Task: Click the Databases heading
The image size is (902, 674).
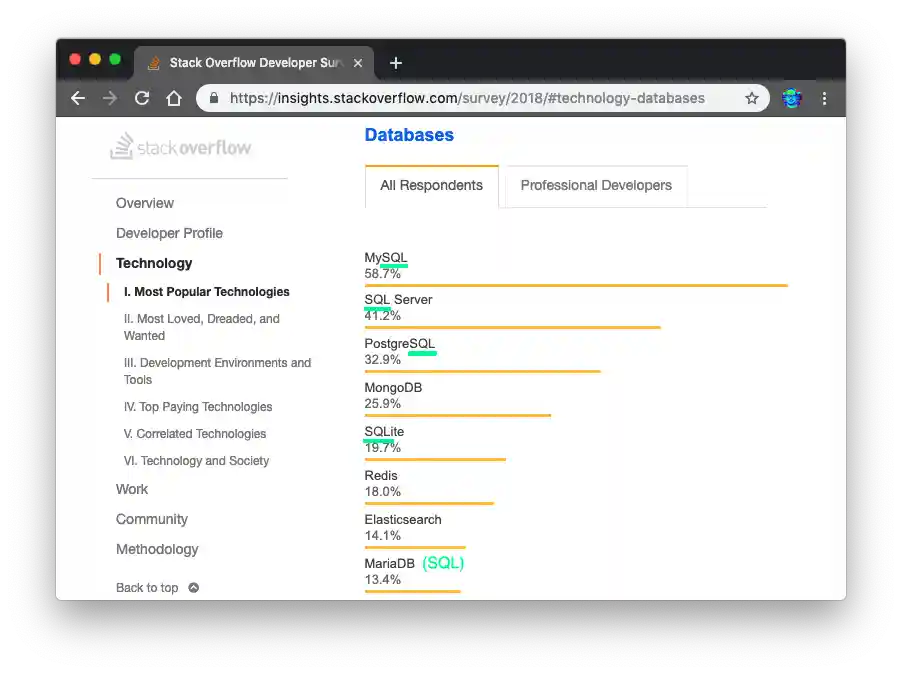Action: pos(409,135)
